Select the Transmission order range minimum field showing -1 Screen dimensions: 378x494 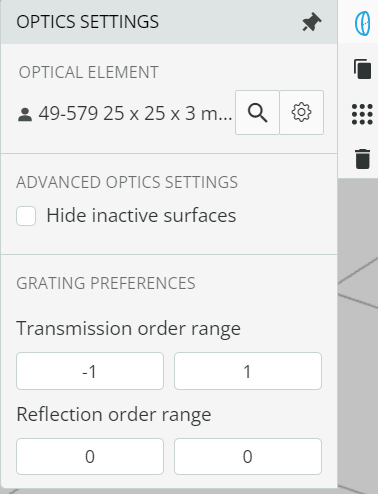point(90,371)
